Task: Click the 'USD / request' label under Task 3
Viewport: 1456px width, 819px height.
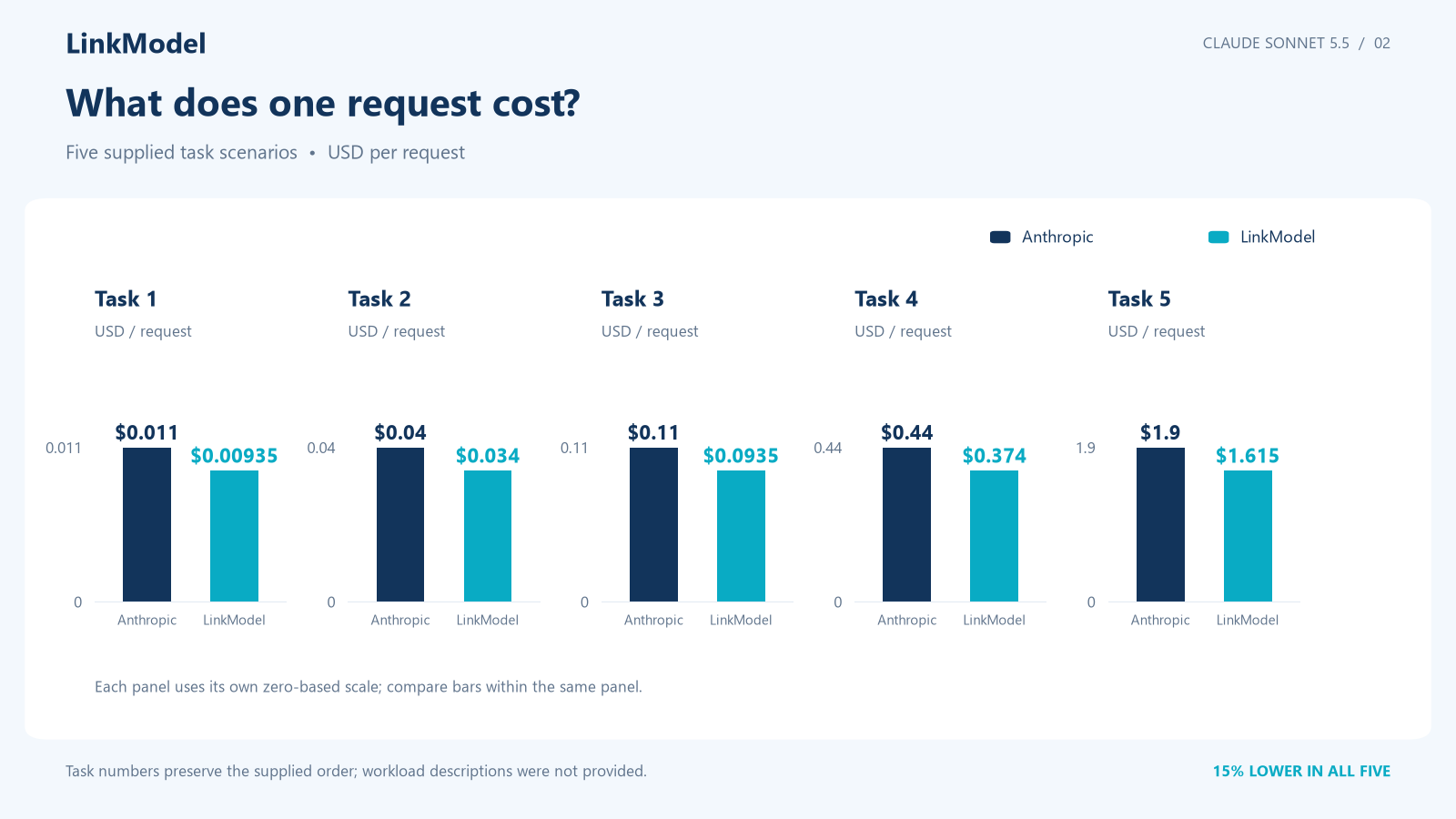Action: point(650,332)
